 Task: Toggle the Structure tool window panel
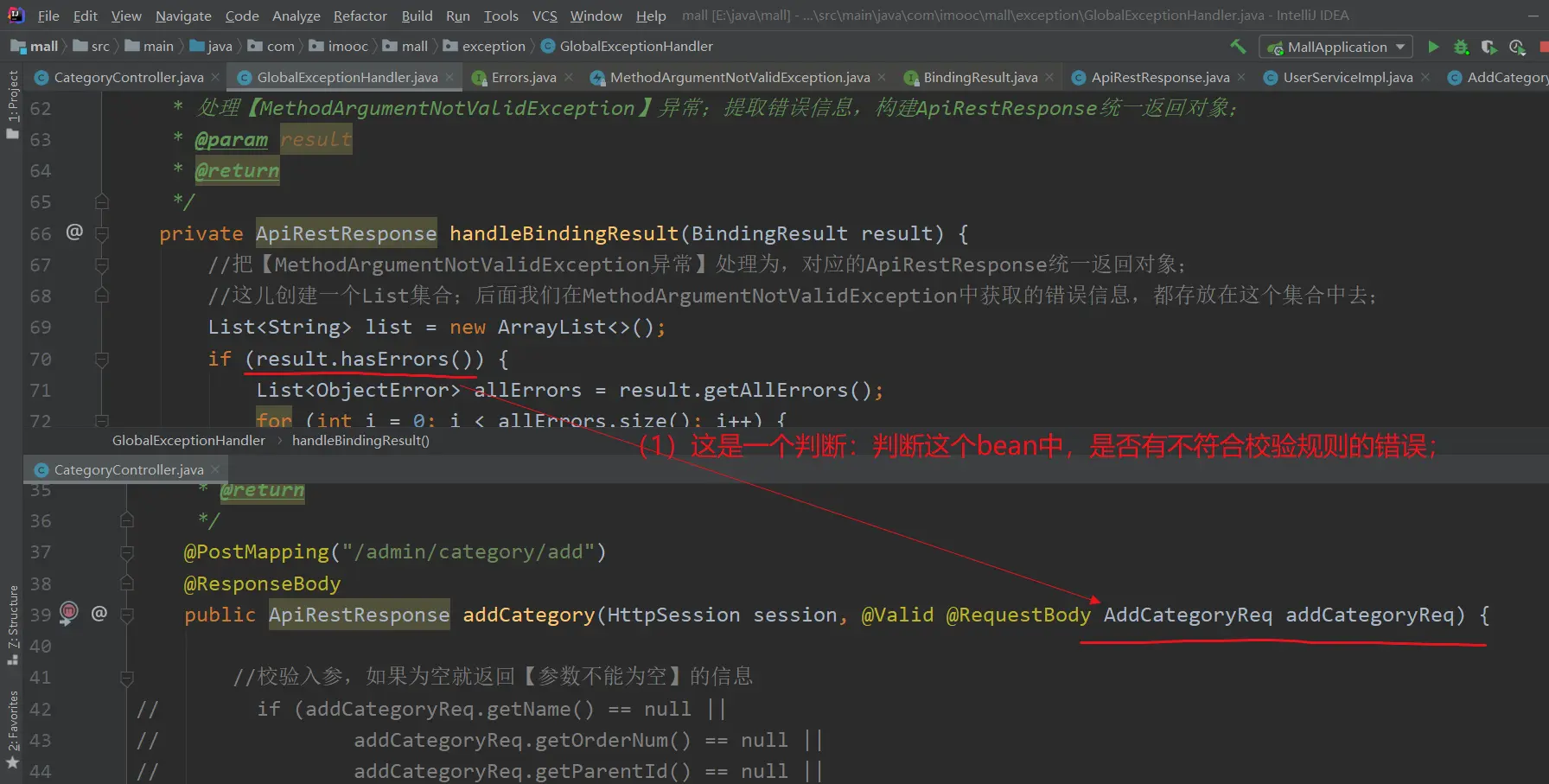click(12, 622)
